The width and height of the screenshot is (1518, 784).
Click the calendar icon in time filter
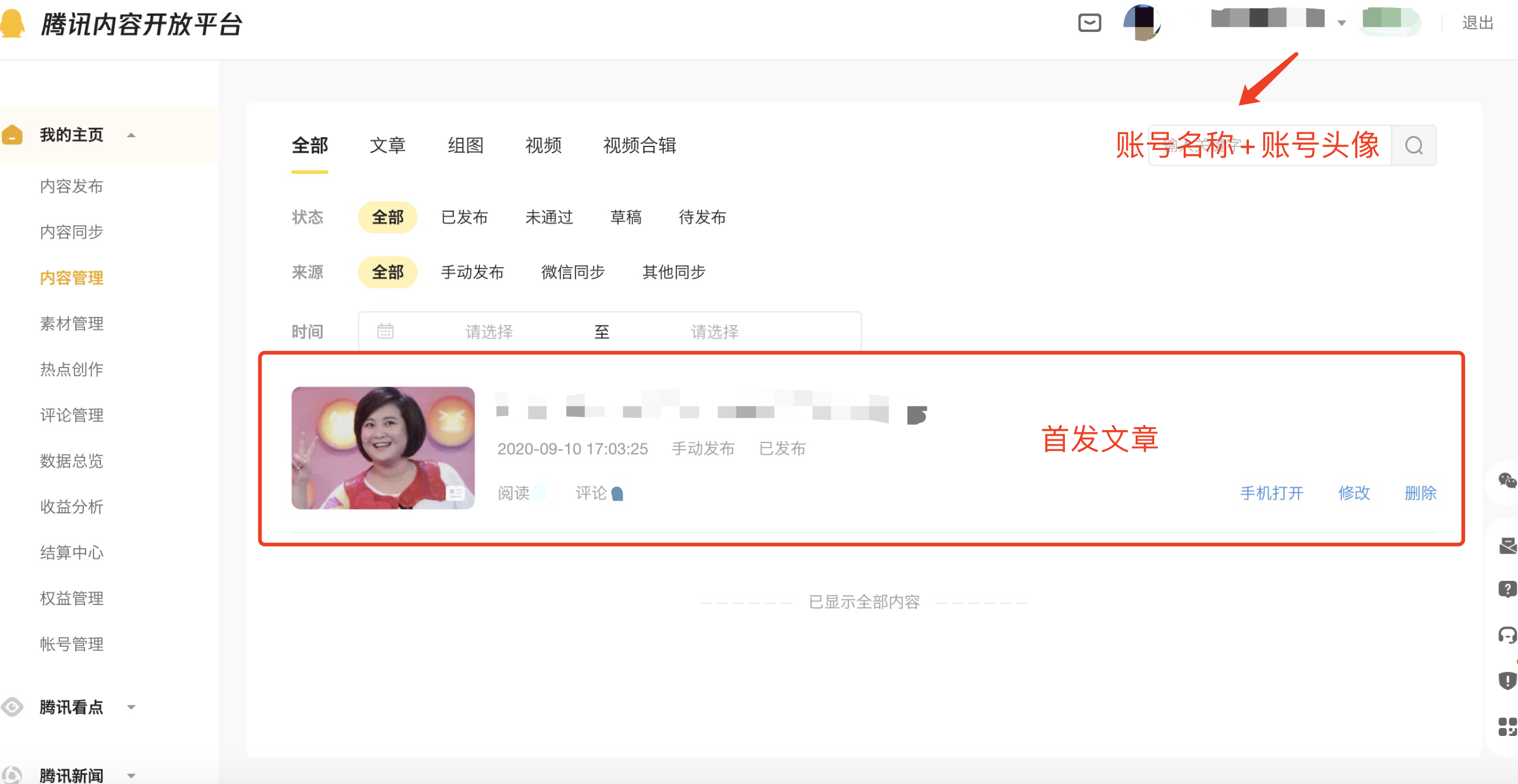(x=385, y=331)
